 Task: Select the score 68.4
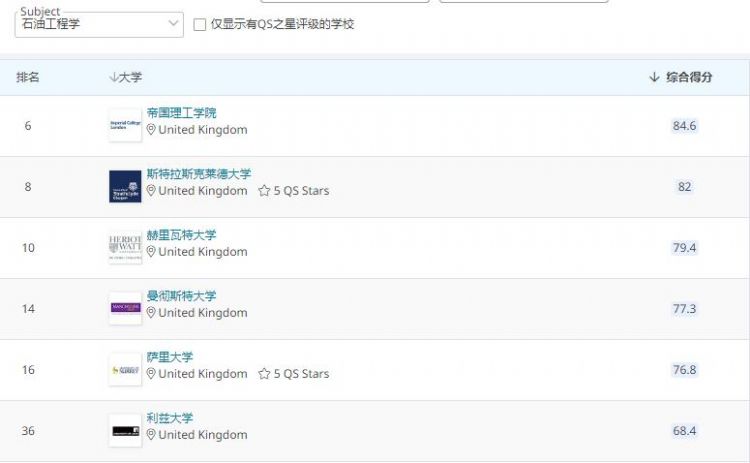[x=684, y=430]
